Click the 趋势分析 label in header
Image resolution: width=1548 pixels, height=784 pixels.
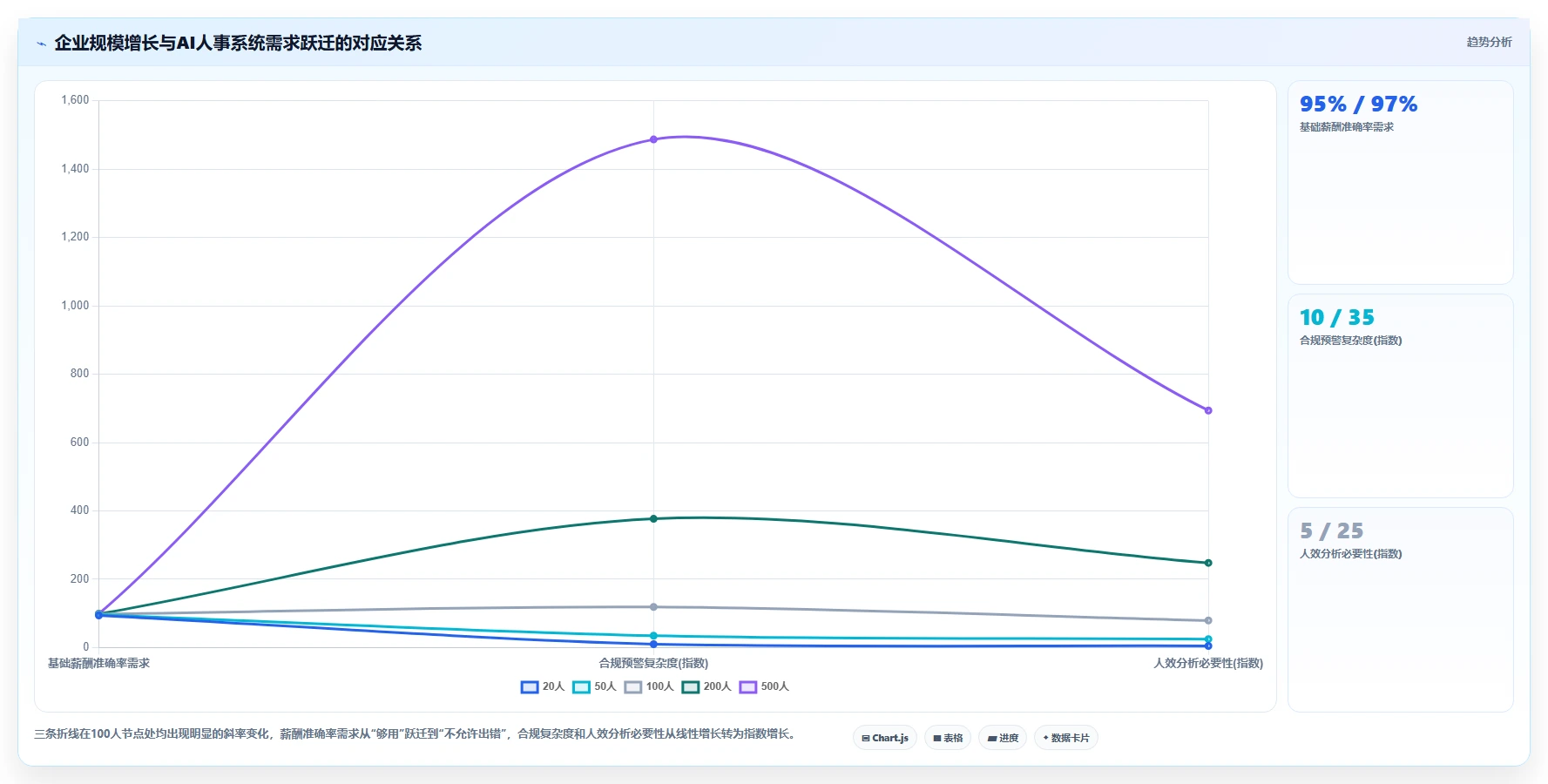pos(1489,42)
